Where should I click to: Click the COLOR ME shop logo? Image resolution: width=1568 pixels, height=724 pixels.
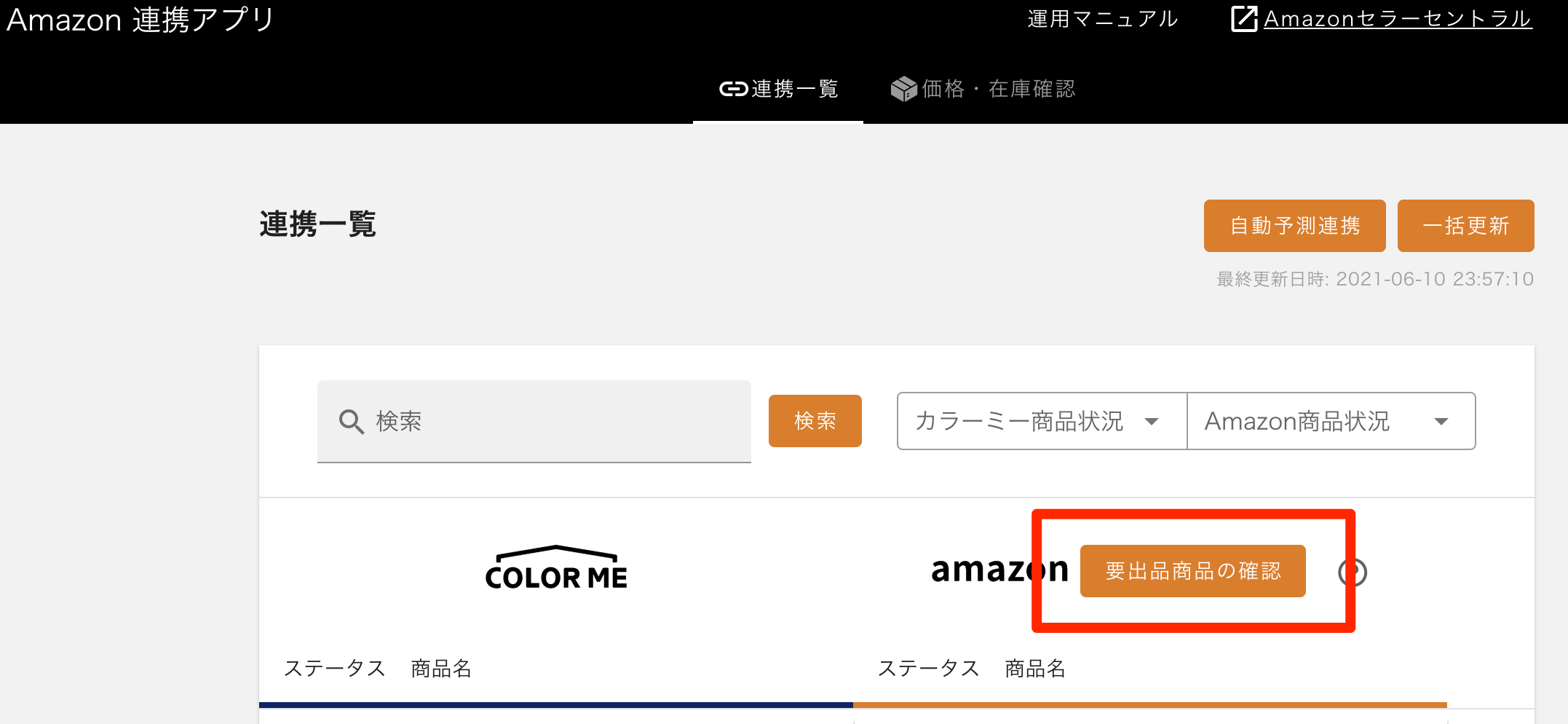click(x=558, y=568)
